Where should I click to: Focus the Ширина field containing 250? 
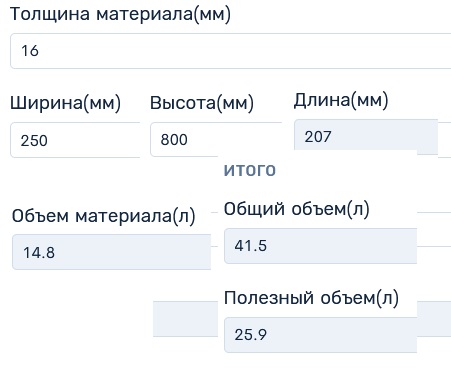point(75,140)
